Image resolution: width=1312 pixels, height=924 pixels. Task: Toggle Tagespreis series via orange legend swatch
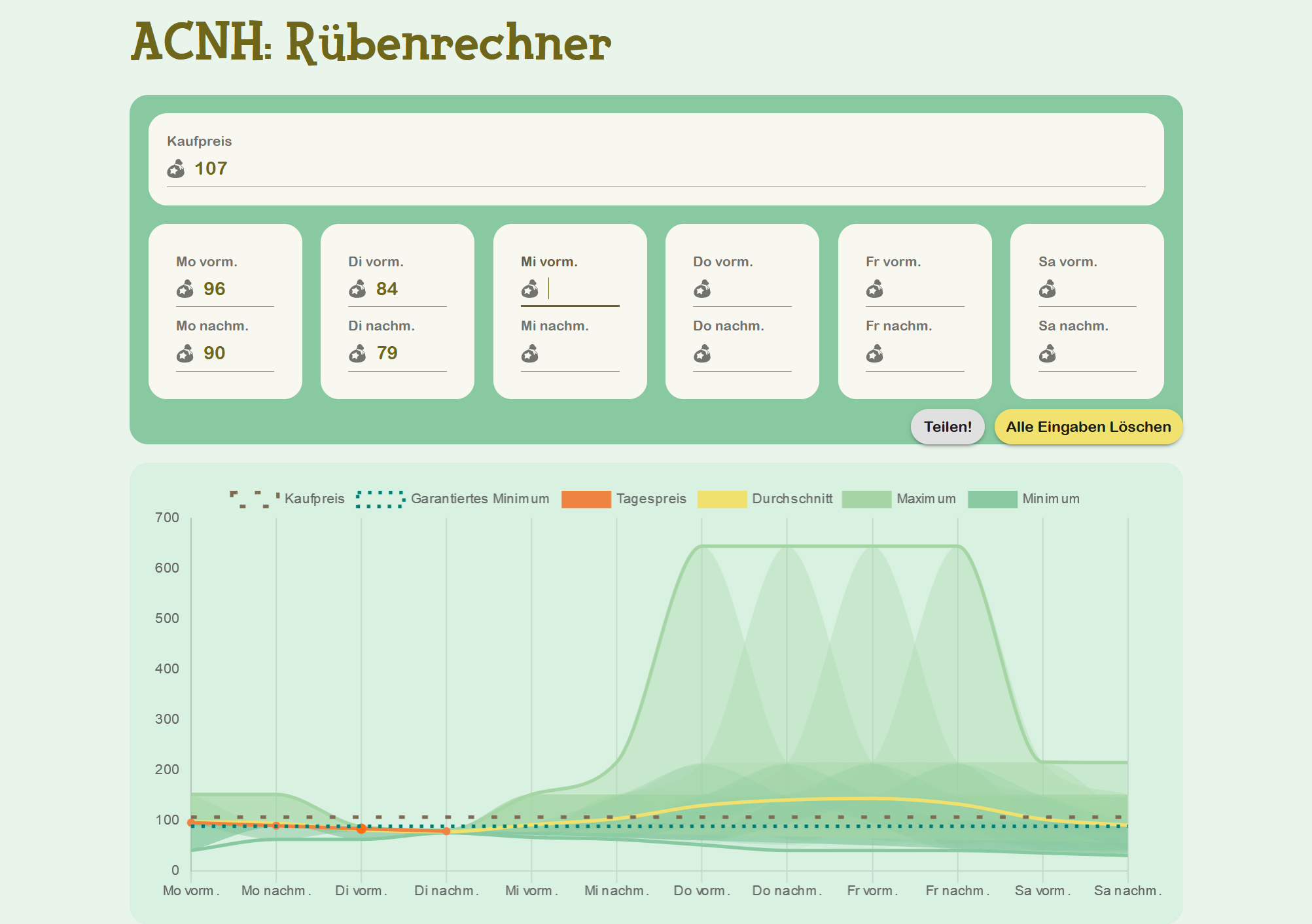pos(586,499)
